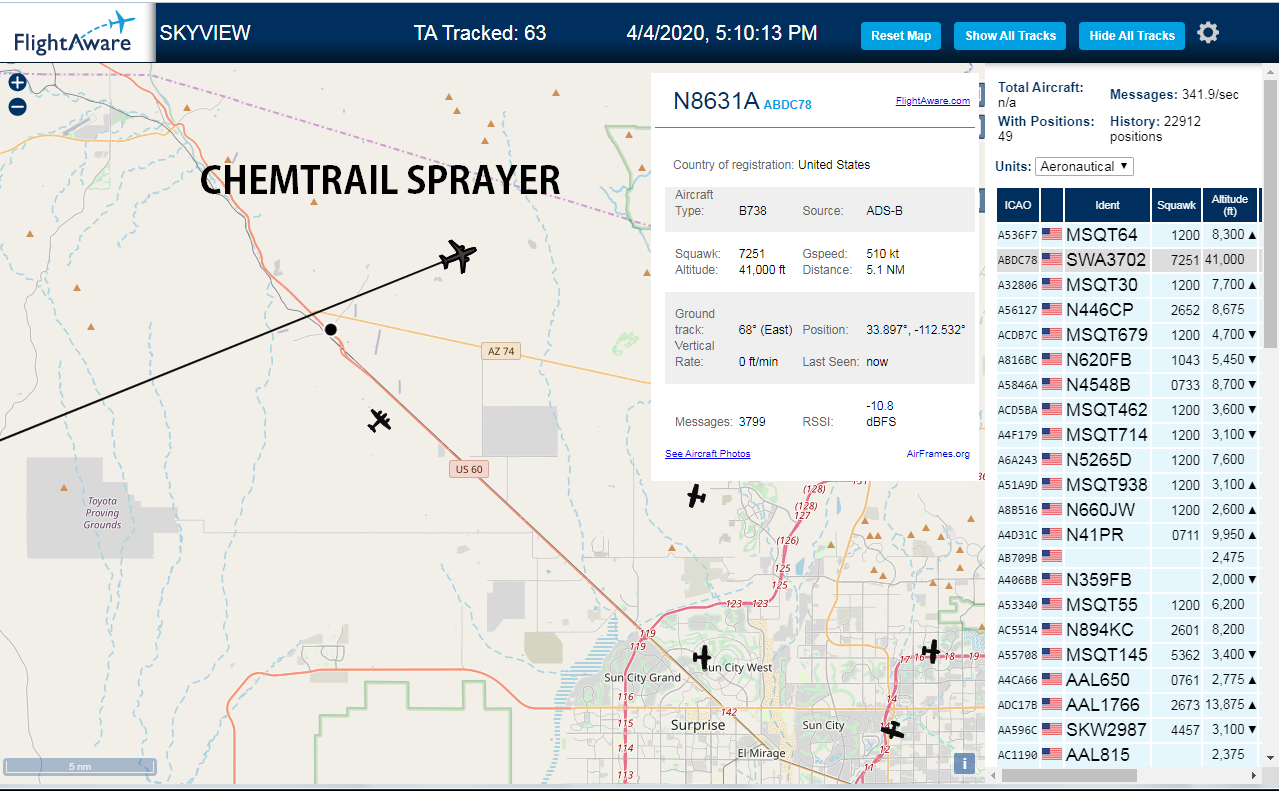This screenshot has height=791, width=1279.
Task: Open FlightAware.com link in info panel
Action: pos(932,101)
